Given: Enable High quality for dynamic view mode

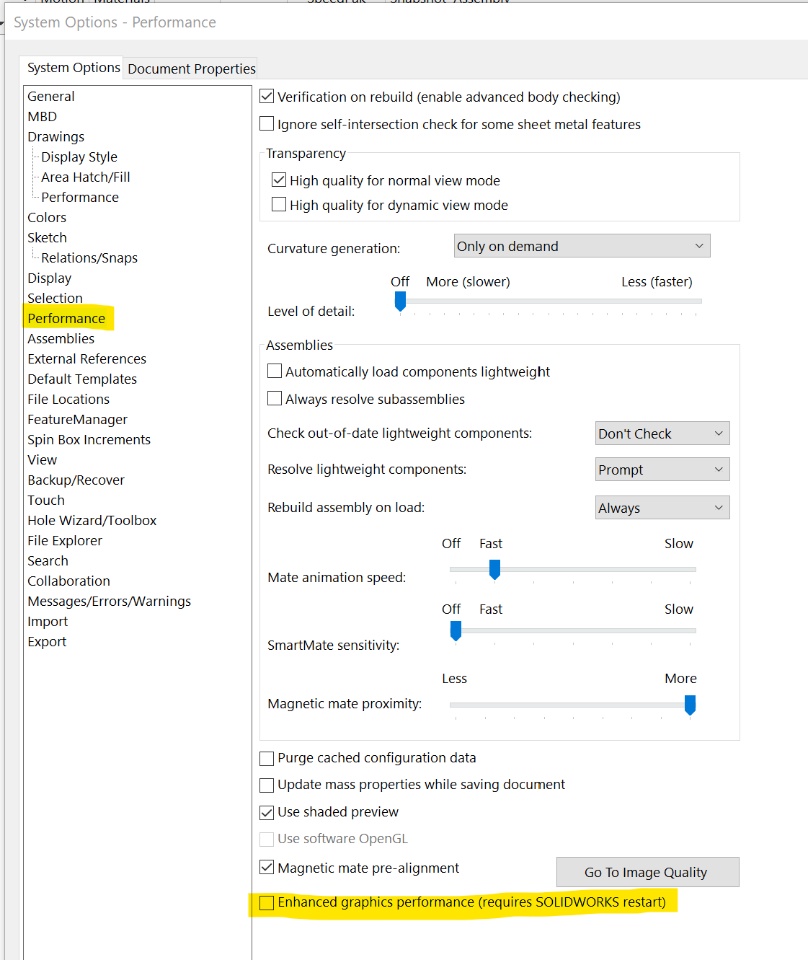Looking at the screenshot, I should pos(279,204).
